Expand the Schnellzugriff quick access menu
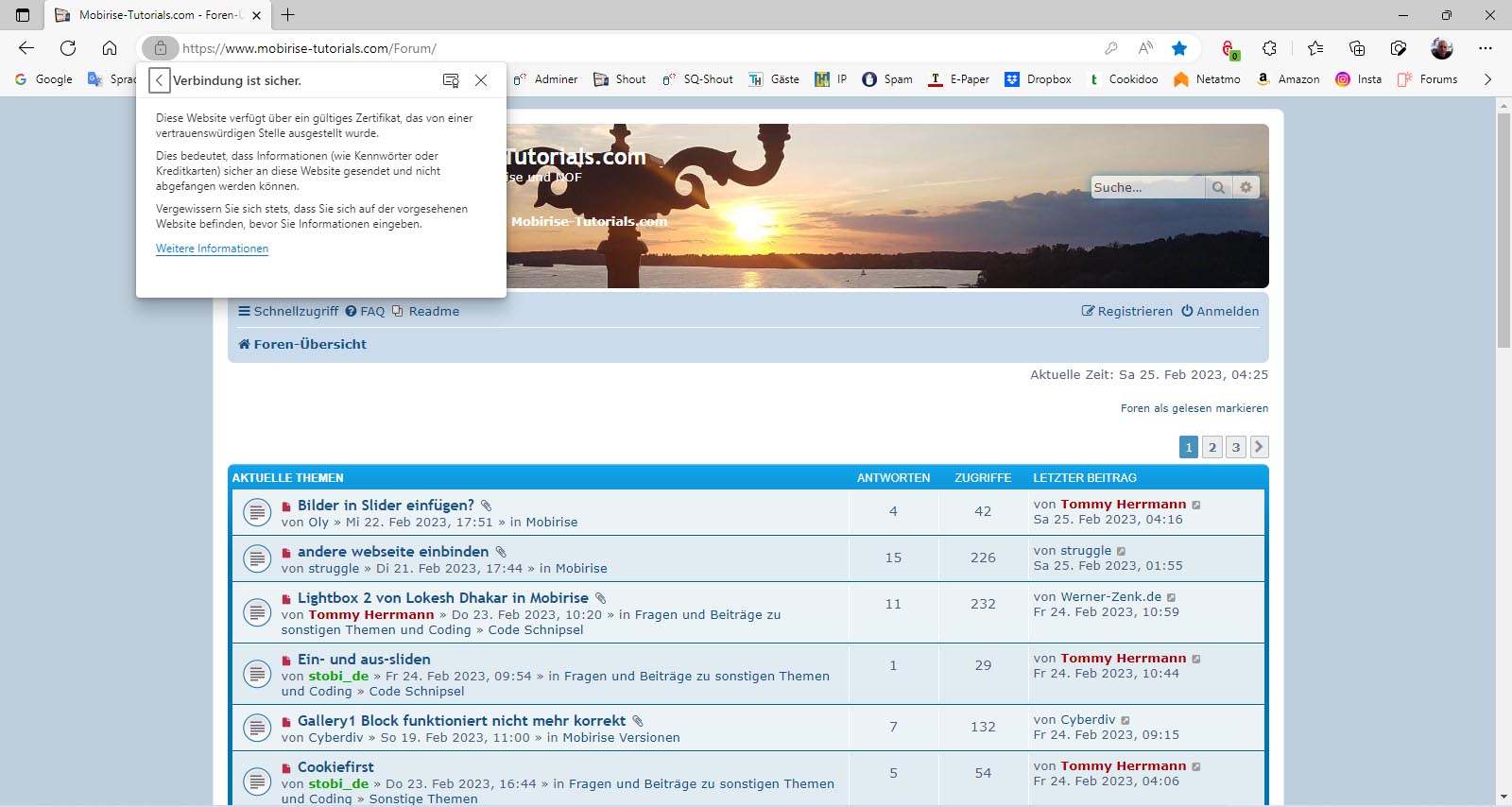Image resolution: width=1512 pixels, height=807 pixels. click(x=288, y=311)
